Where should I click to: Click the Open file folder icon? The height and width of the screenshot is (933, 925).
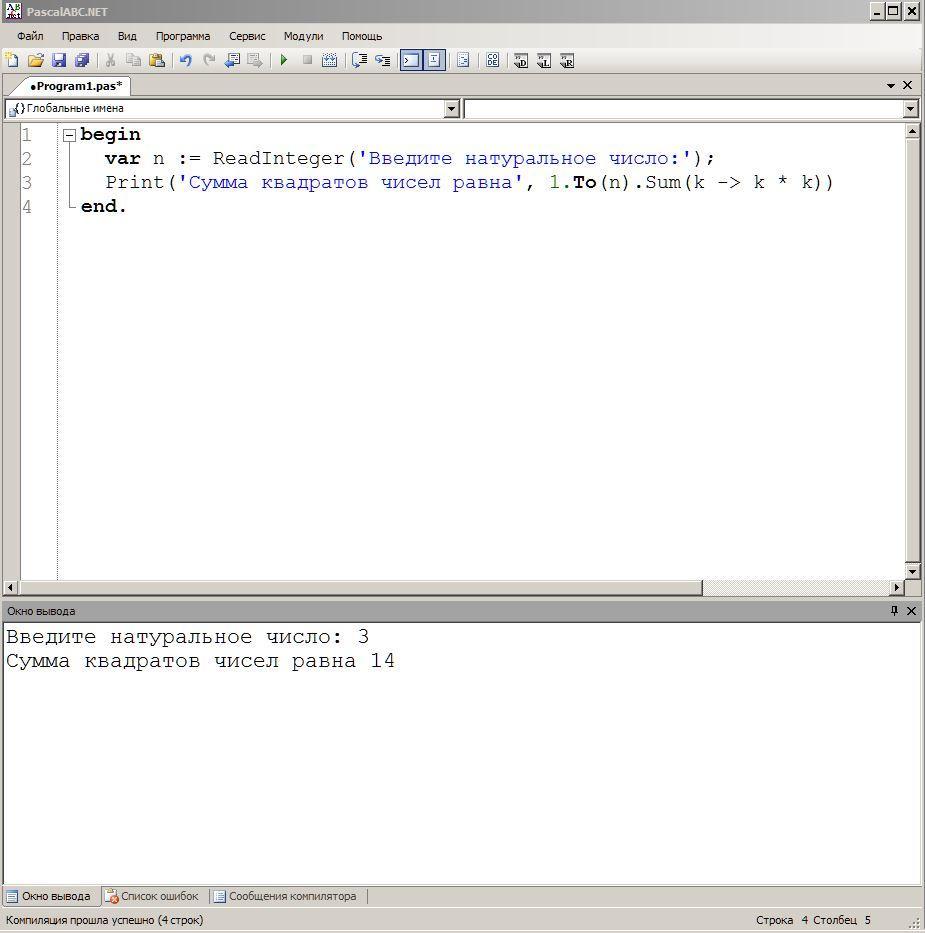(x=35, y=60)
